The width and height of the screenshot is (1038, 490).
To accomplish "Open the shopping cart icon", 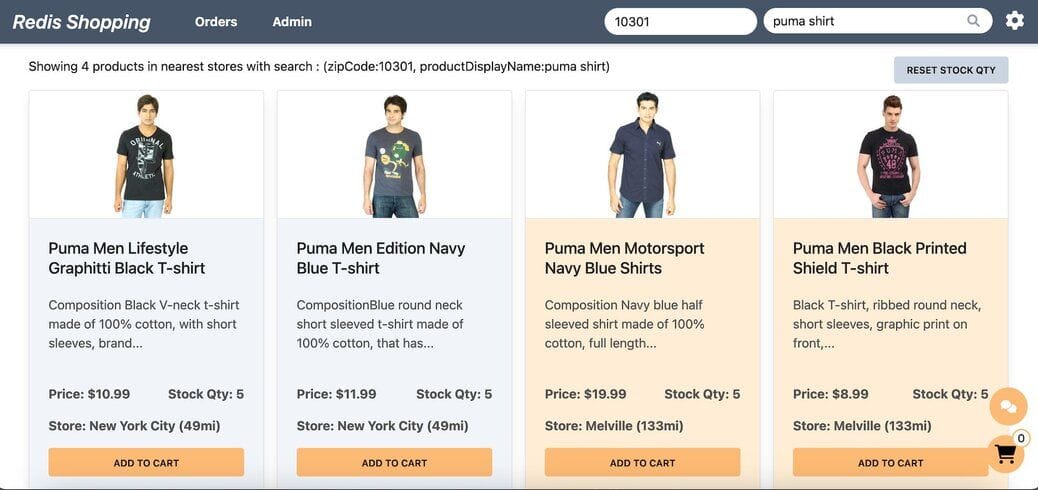I will [x=1006, y=454].
